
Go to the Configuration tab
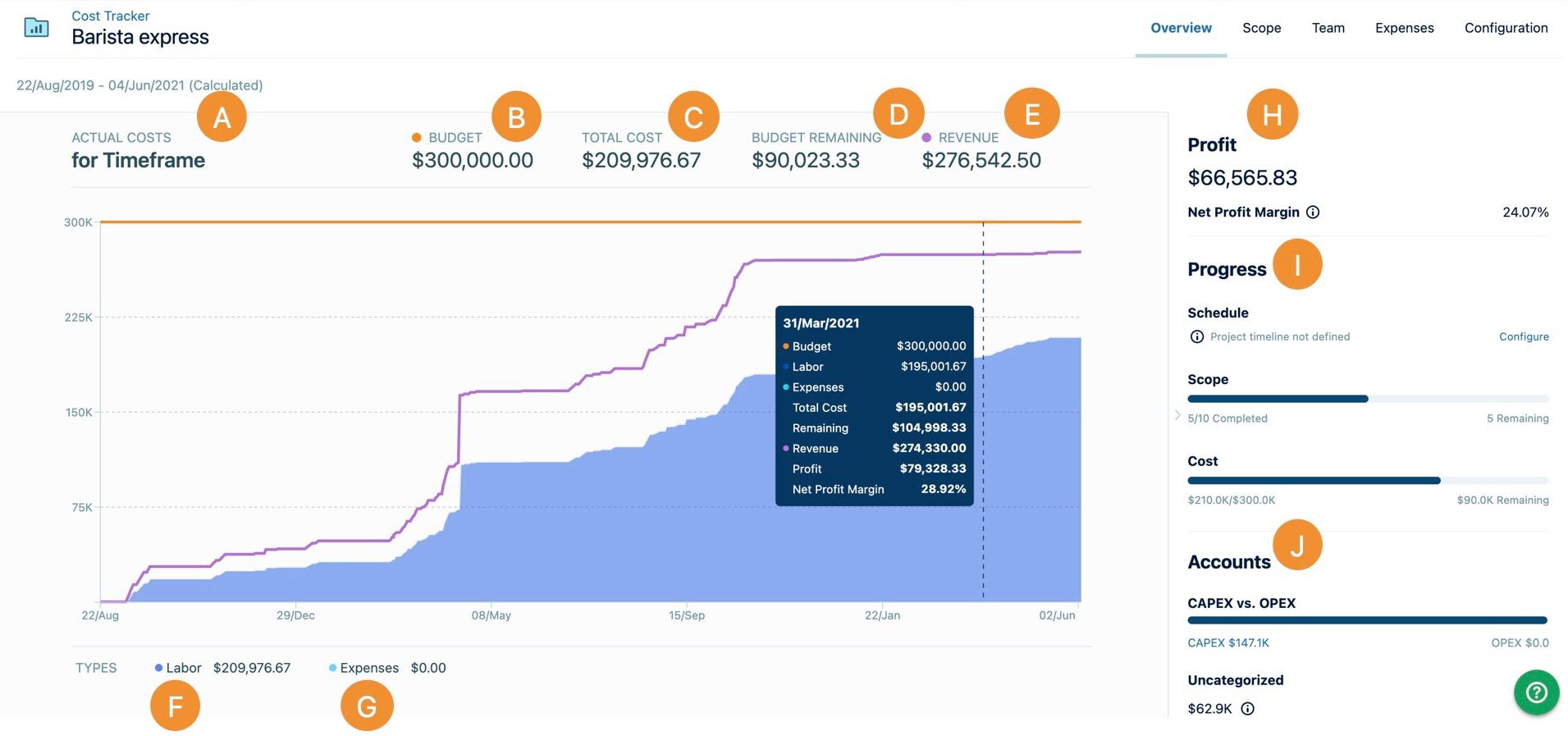(1506, 27)
